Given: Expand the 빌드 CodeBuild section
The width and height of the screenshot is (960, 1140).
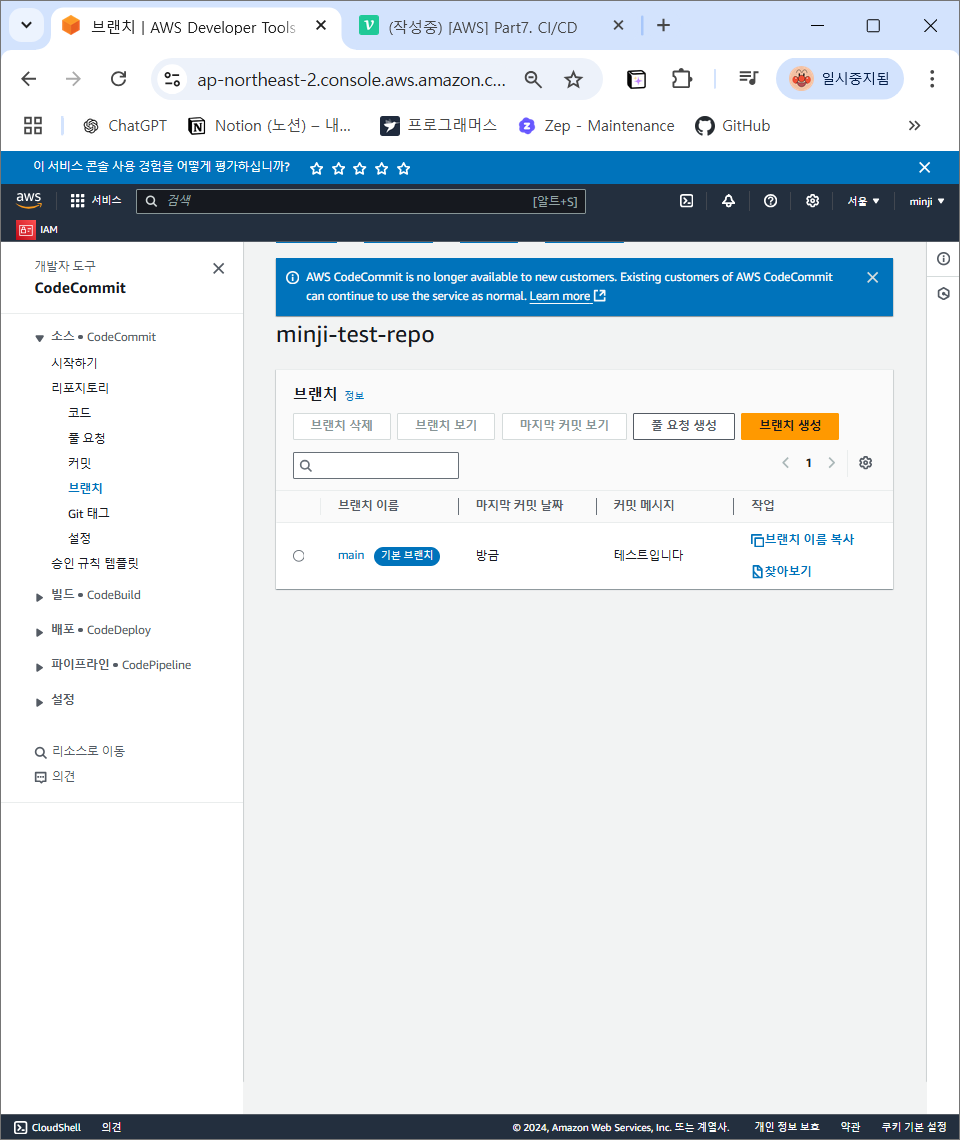Looking at the screenshot, I should pos(39,597).
